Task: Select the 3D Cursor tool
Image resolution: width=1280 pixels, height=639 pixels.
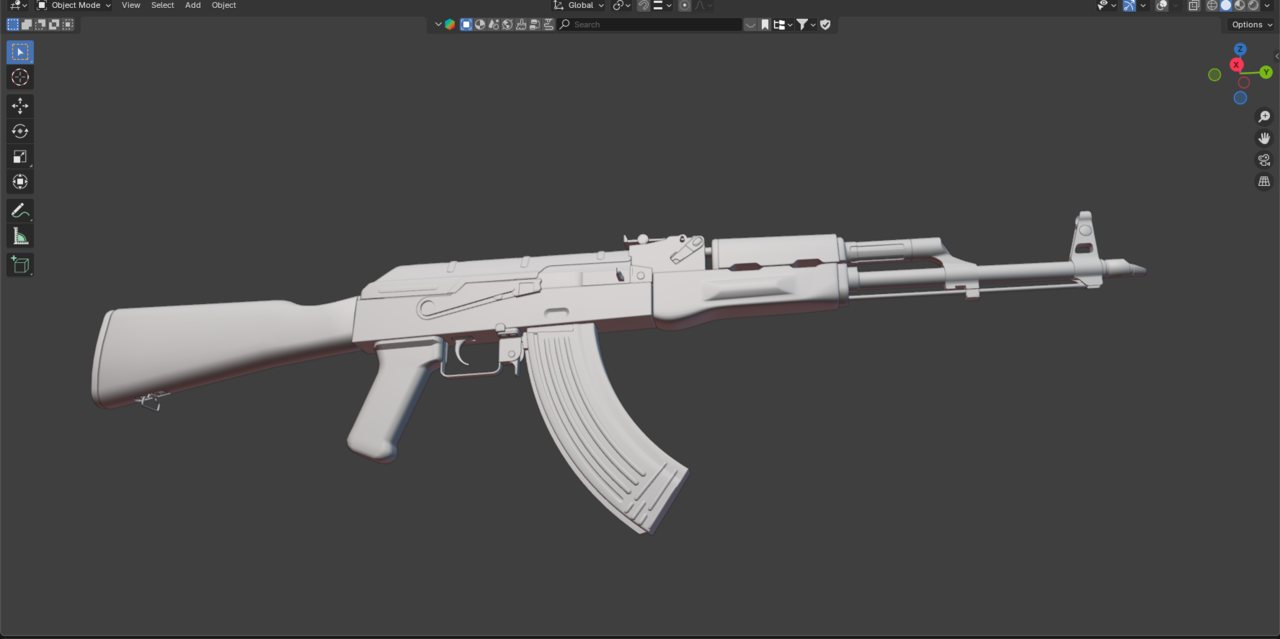Action: click(20, 77)
